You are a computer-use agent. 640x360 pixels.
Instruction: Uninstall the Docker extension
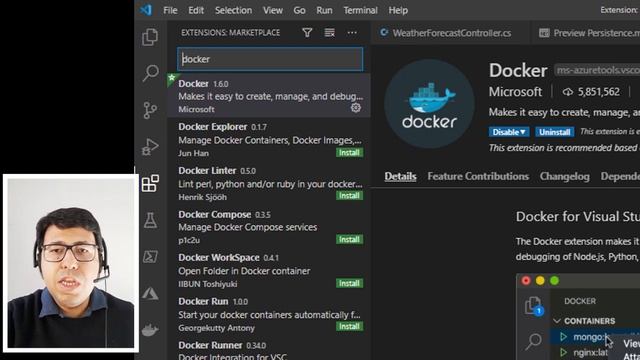555,132
